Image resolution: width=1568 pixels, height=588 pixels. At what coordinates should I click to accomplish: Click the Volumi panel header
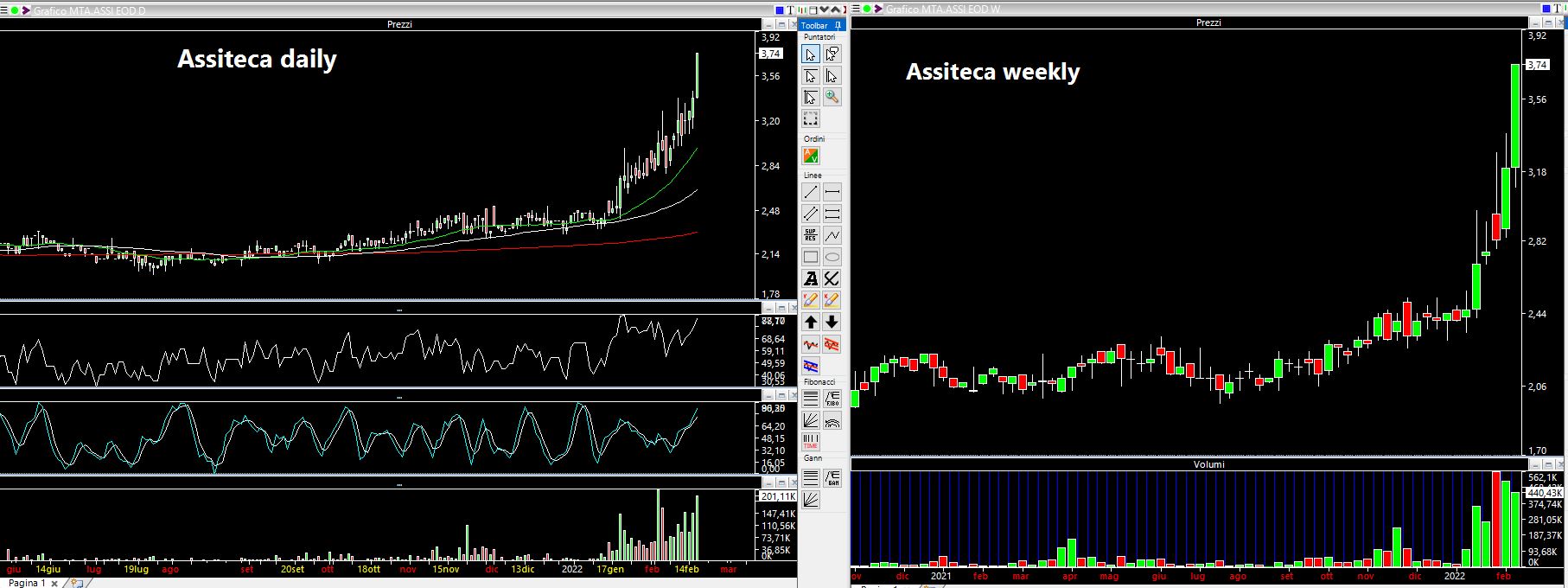tap(1208, 464)
